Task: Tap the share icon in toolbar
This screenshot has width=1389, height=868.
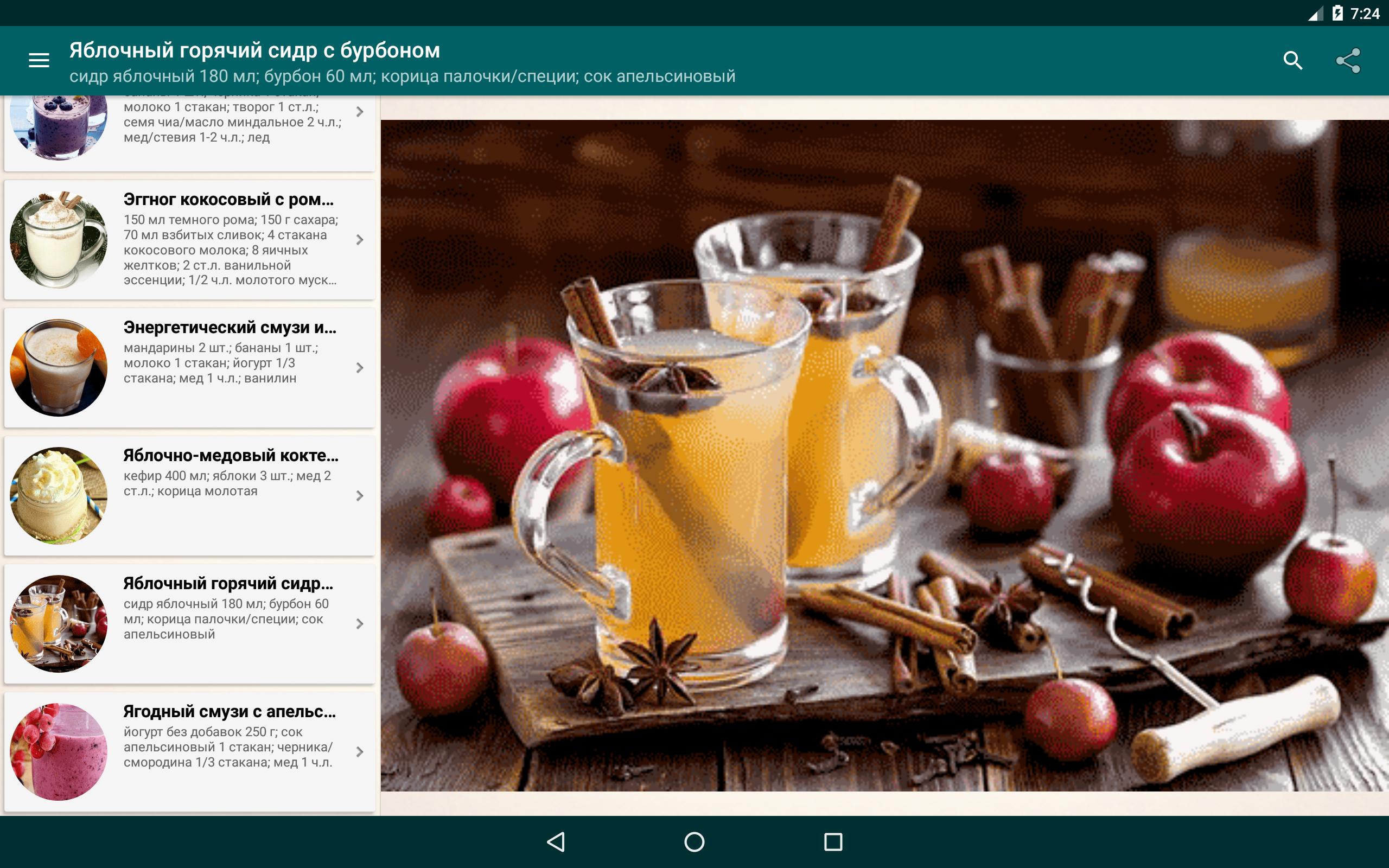Action: click(1348, 60)
